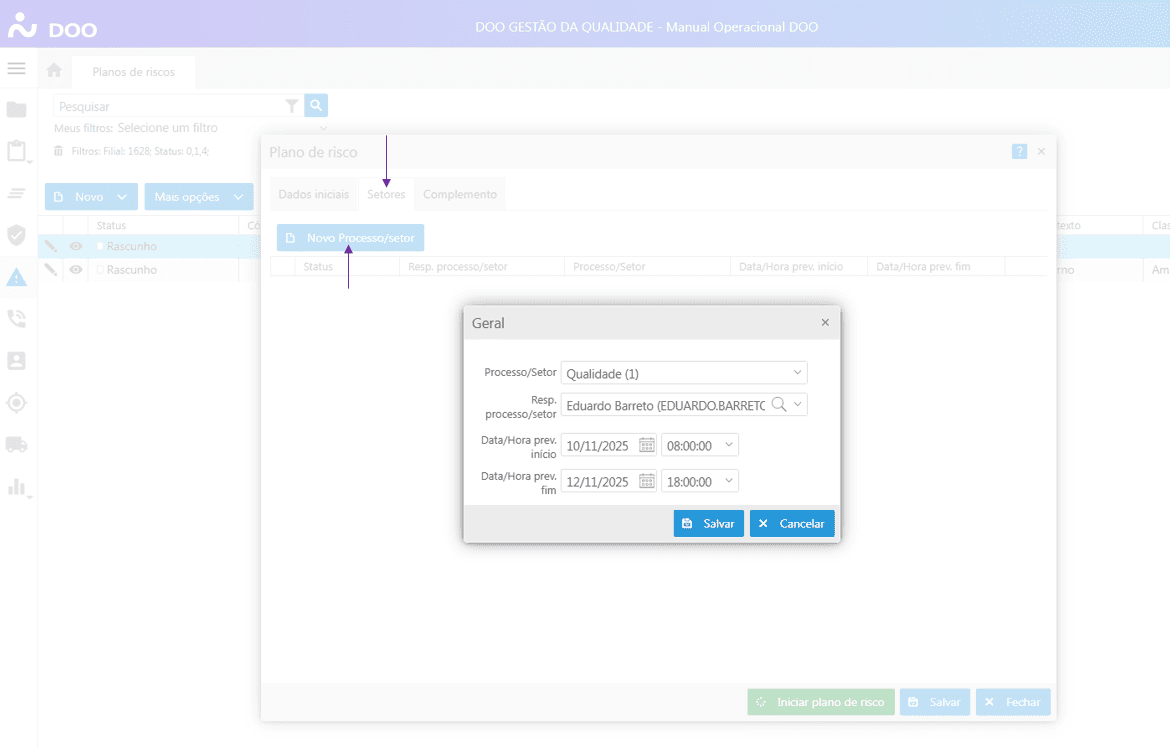Open the hamburger menu in sidebar
The image size is (1170, 749).
16,68
